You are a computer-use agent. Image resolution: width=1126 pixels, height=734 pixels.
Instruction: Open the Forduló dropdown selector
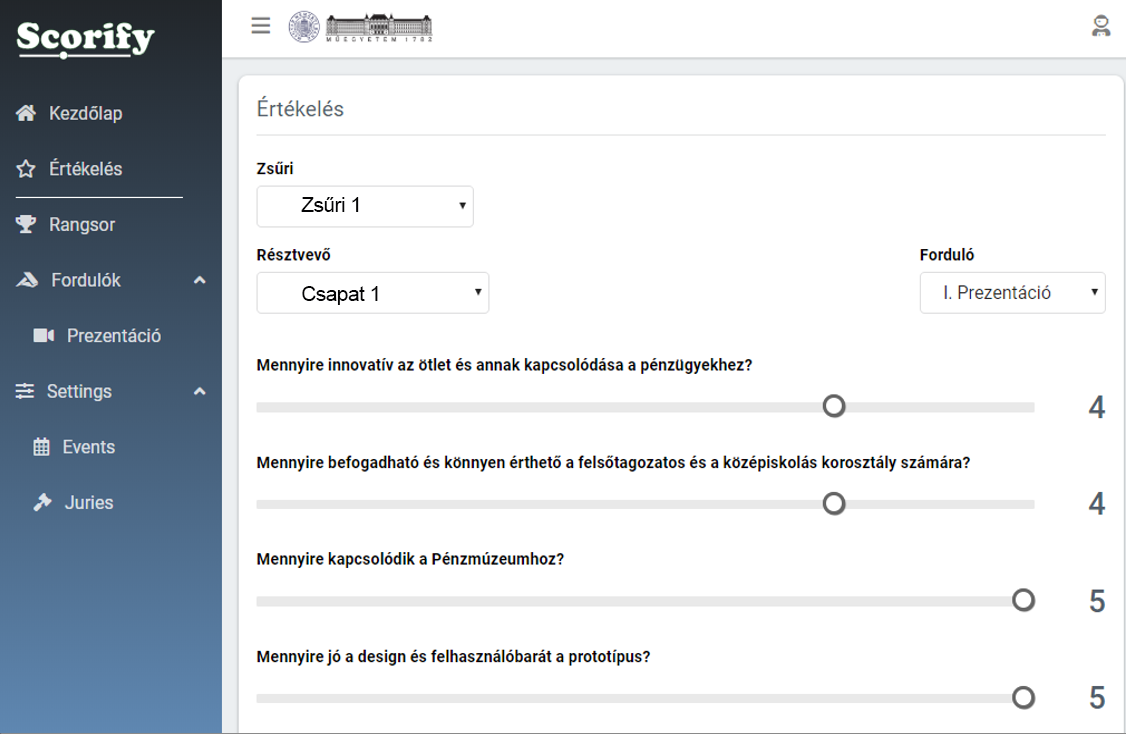click(x=1012, y=293)
